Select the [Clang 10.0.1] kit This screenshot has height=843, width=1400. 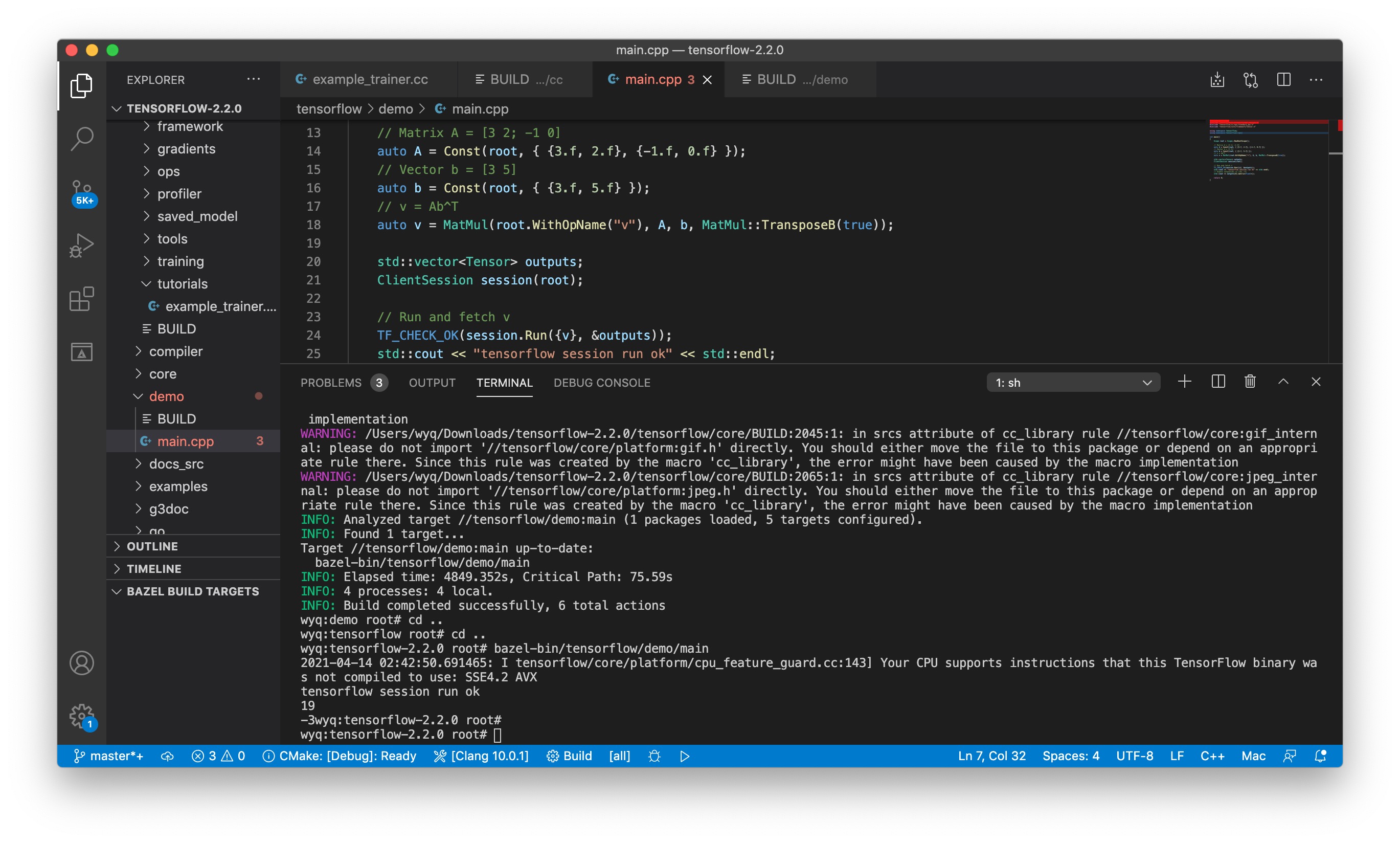coord(481,756)
